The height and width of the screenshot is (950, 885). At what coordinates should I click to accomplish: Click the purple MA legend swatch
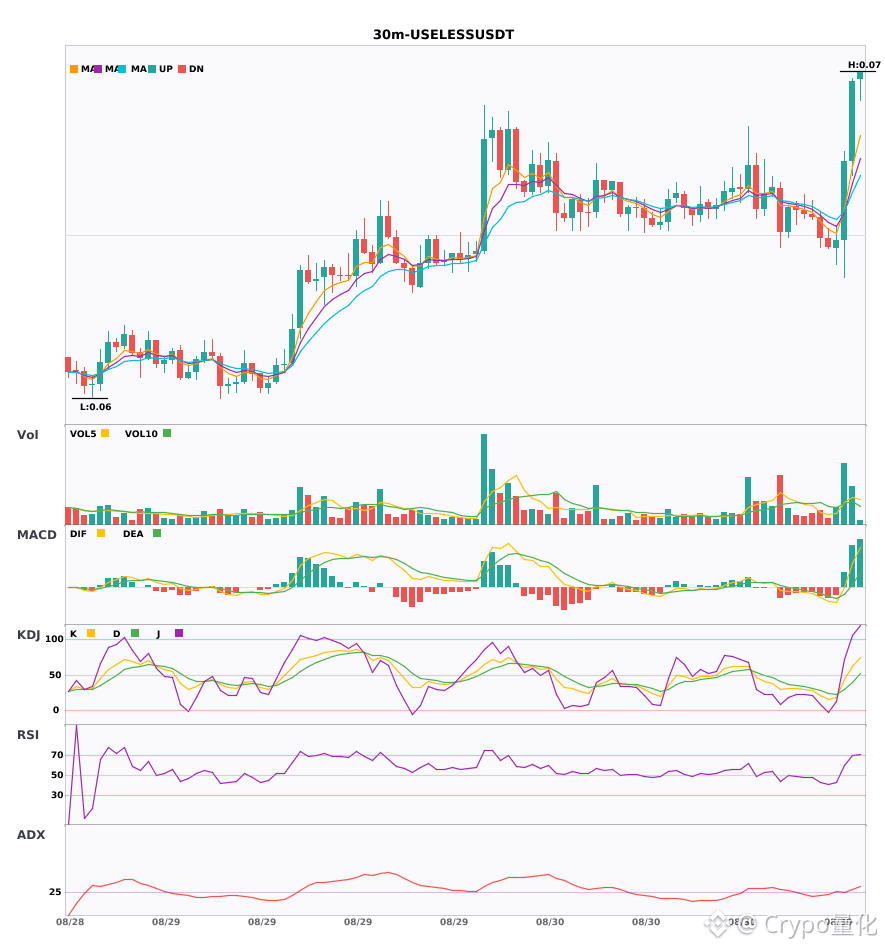98,69
